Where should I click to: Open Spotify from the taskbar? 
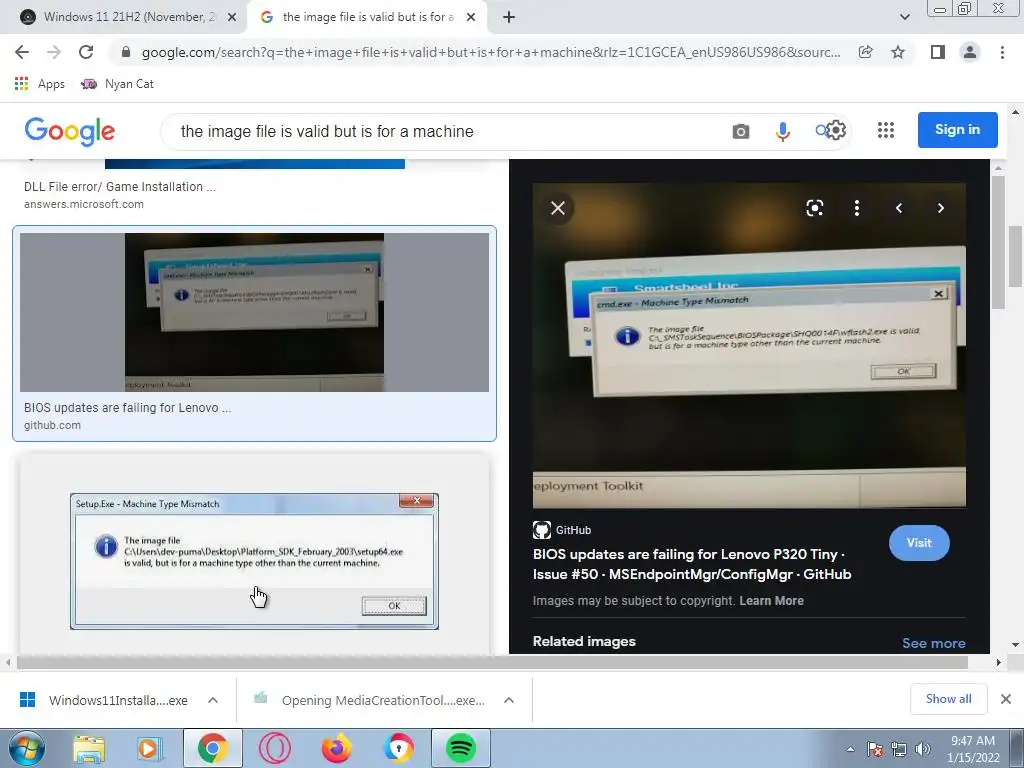(x=460, y=749)
